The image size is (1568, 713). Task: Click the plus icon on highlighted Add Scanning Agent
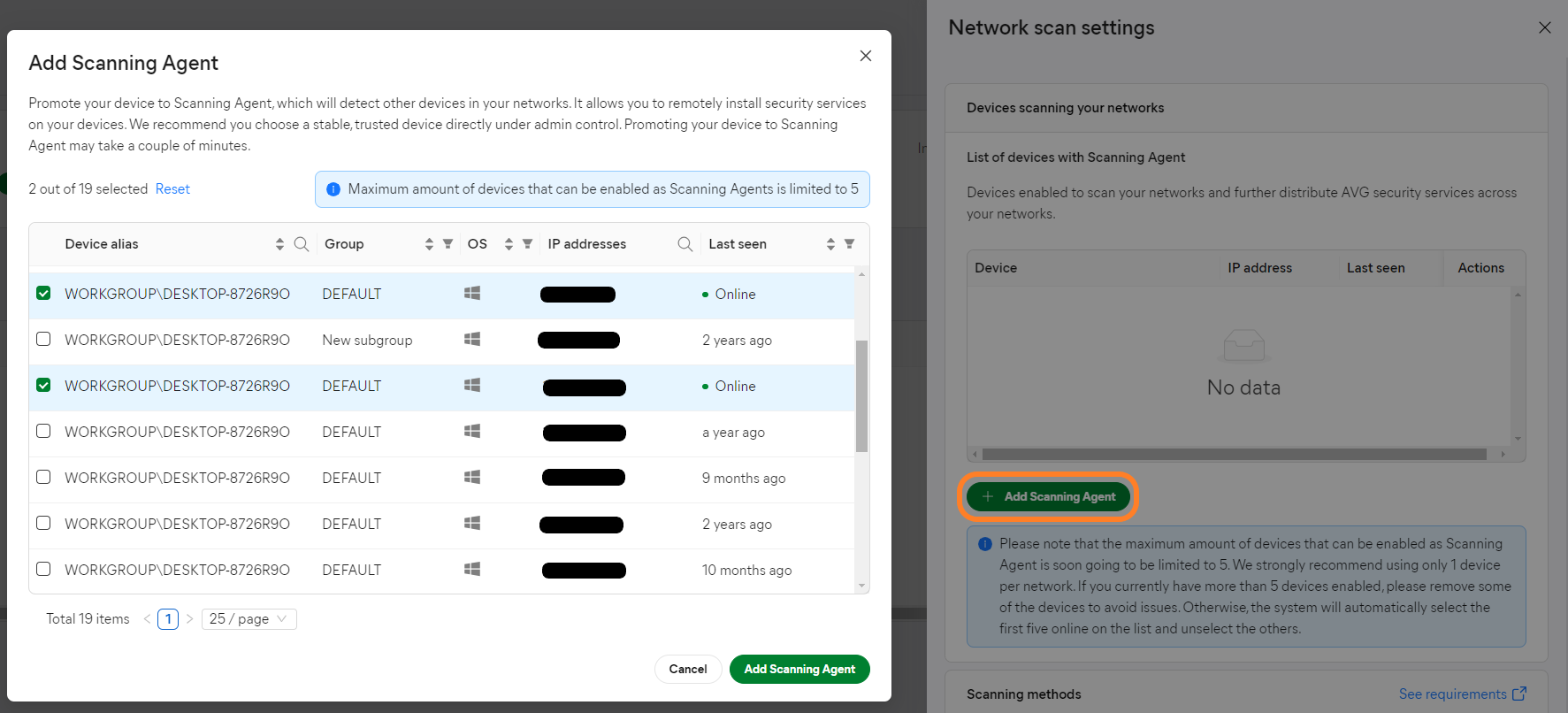pyautogui.click(x=988, y=496)
